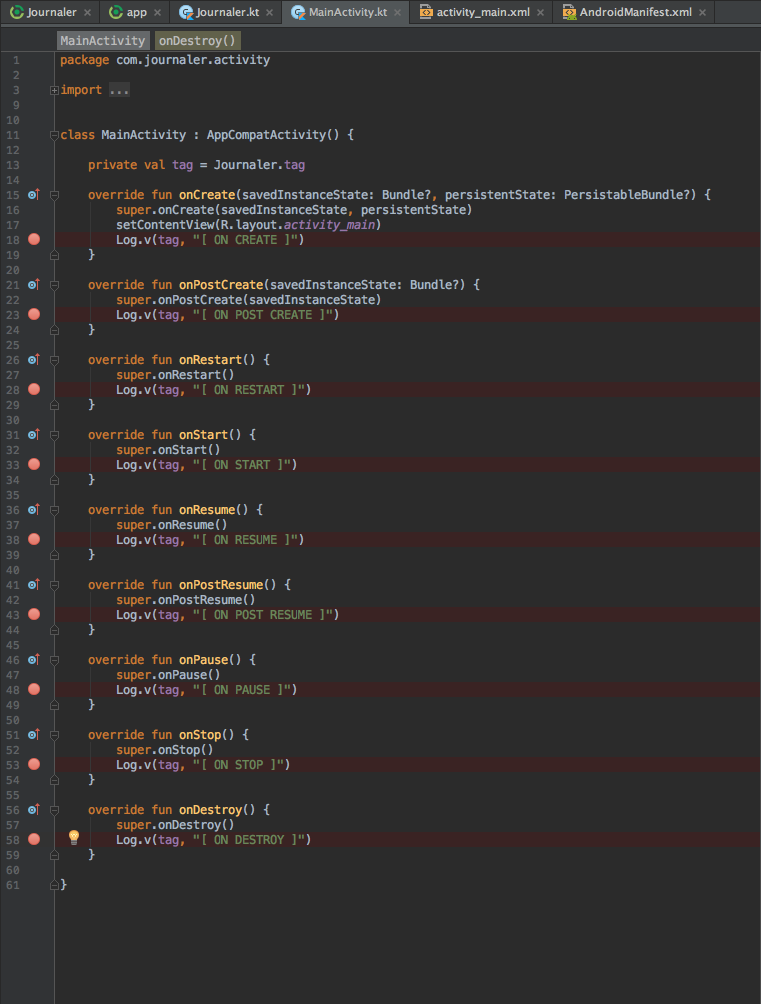Click the override gutter icon for onPause
Viewport: 761px width, 1004px height.
click(x=33, y=660)
